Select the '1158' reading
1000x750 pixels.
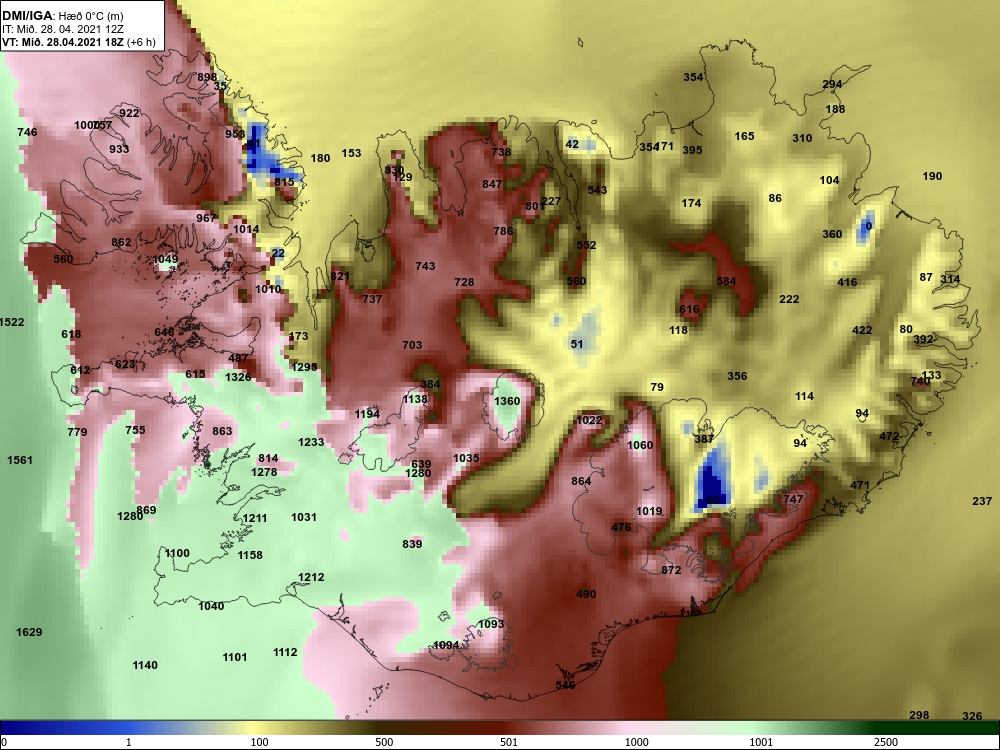click(250, 555)
